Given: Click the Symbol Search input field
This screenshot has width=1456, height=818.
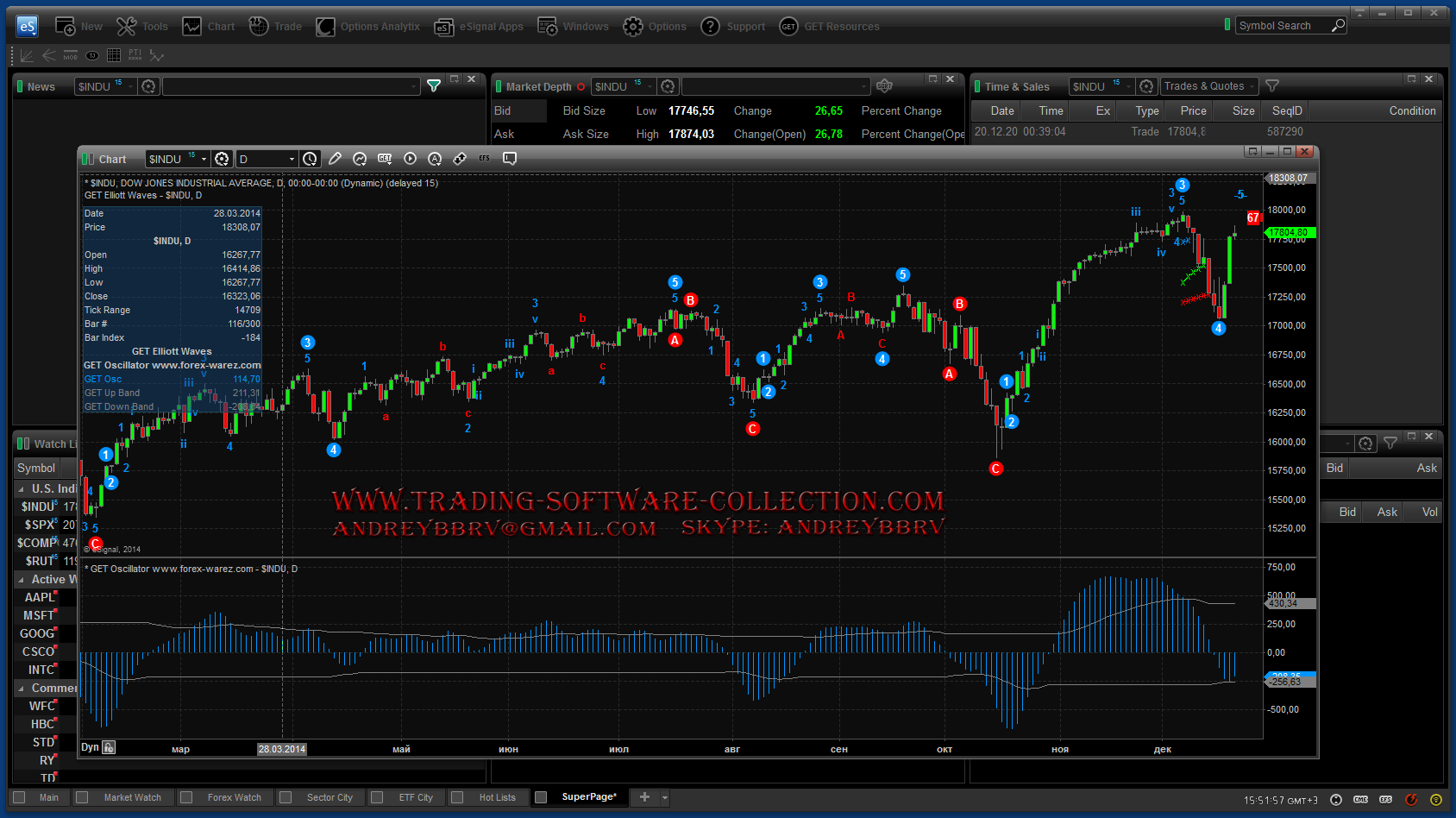Looking at the screenshot, I should pos(1282,26).
